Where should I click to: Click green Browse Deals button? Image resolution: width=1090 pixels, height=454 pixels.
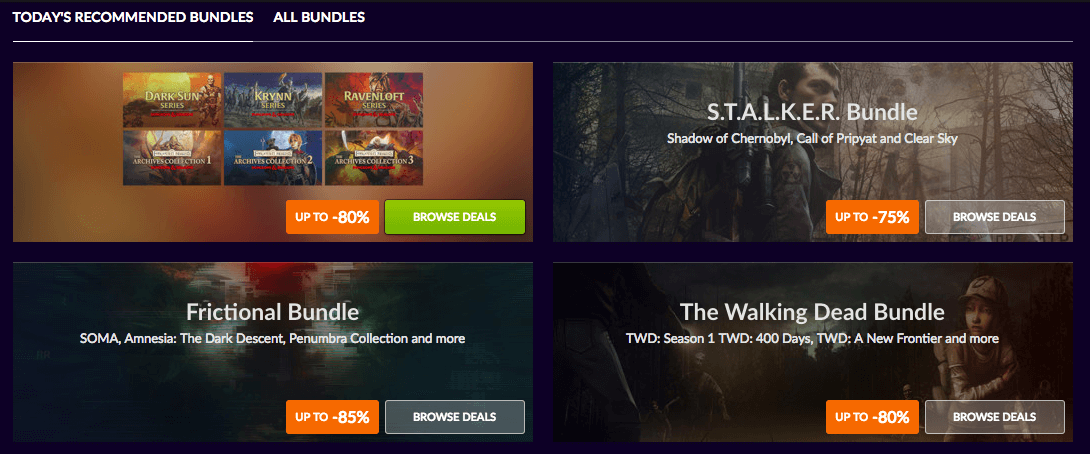[x=455, y=217]
